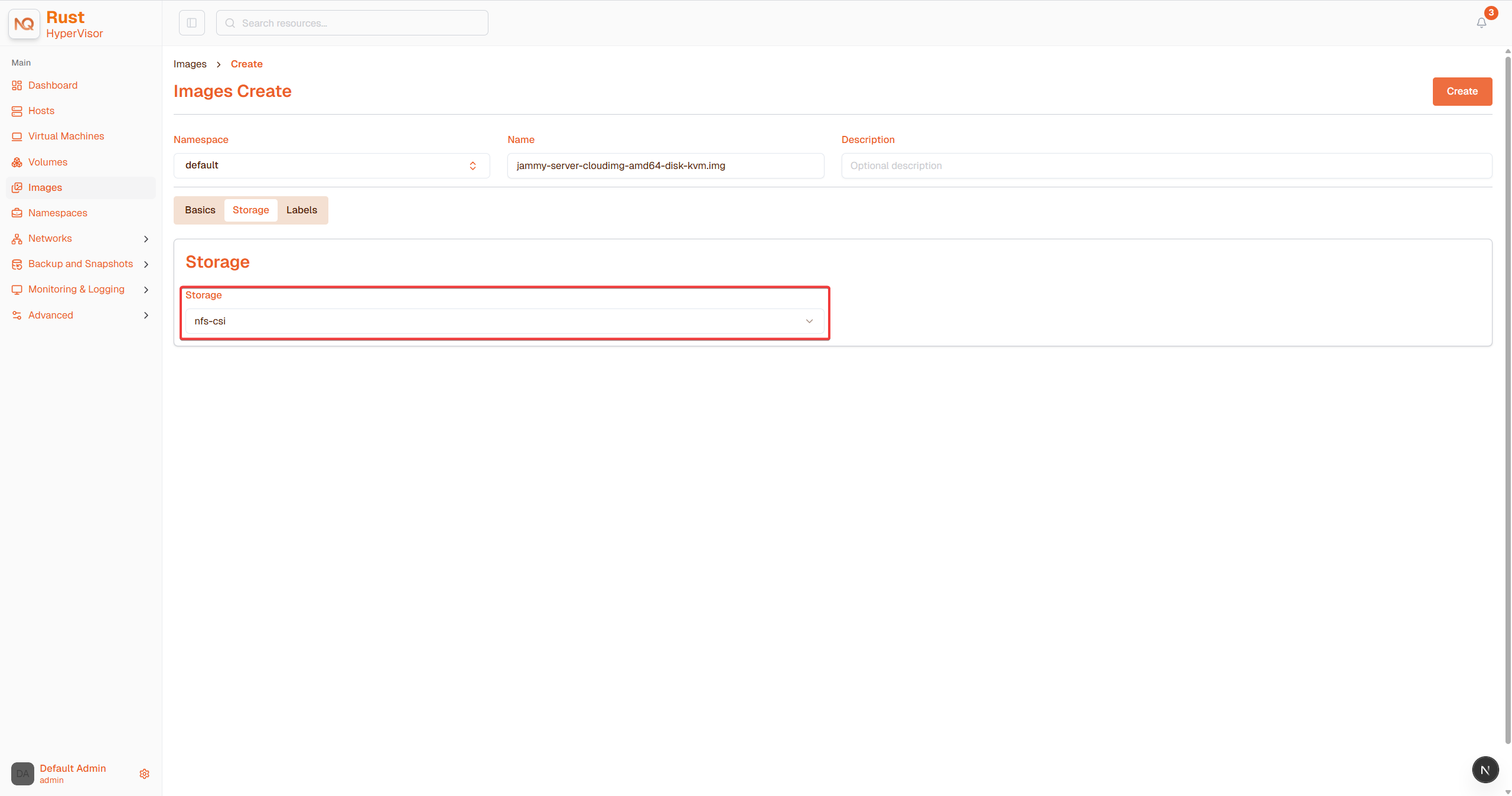
Task: Click the Advanced sliders icon
Action: tap(17, 315)
